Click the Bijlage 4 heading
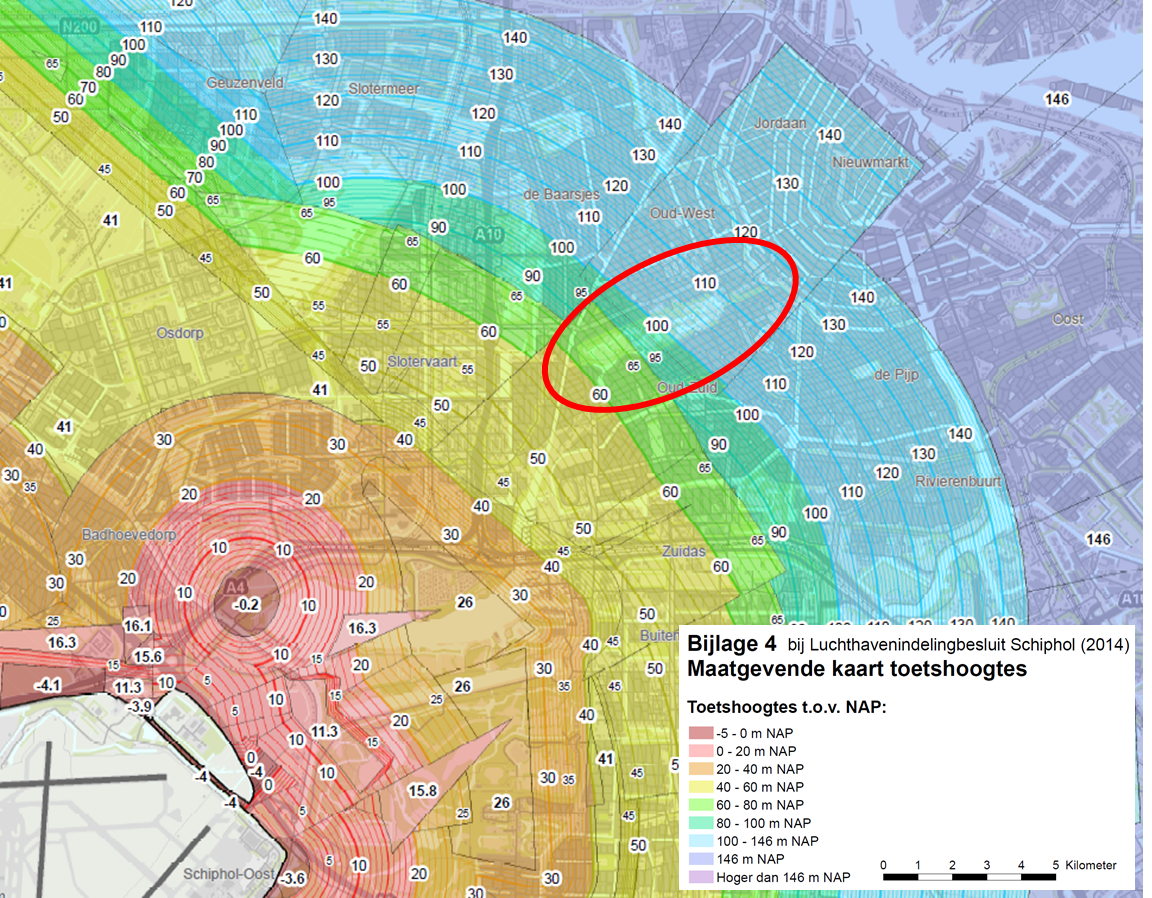Screen dimensions: 1152x898 731,644
